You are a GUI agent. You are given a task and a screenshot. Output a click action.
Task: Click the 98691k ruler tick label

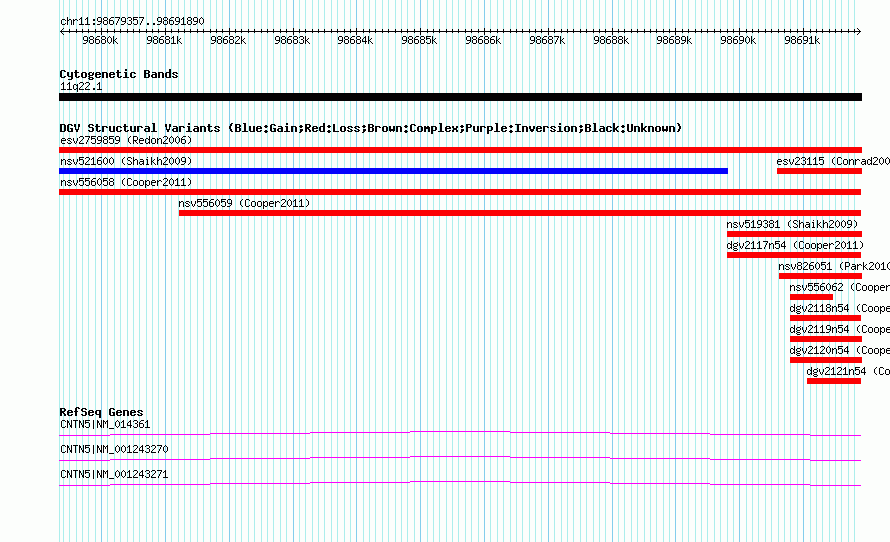(x=802, y=40)
